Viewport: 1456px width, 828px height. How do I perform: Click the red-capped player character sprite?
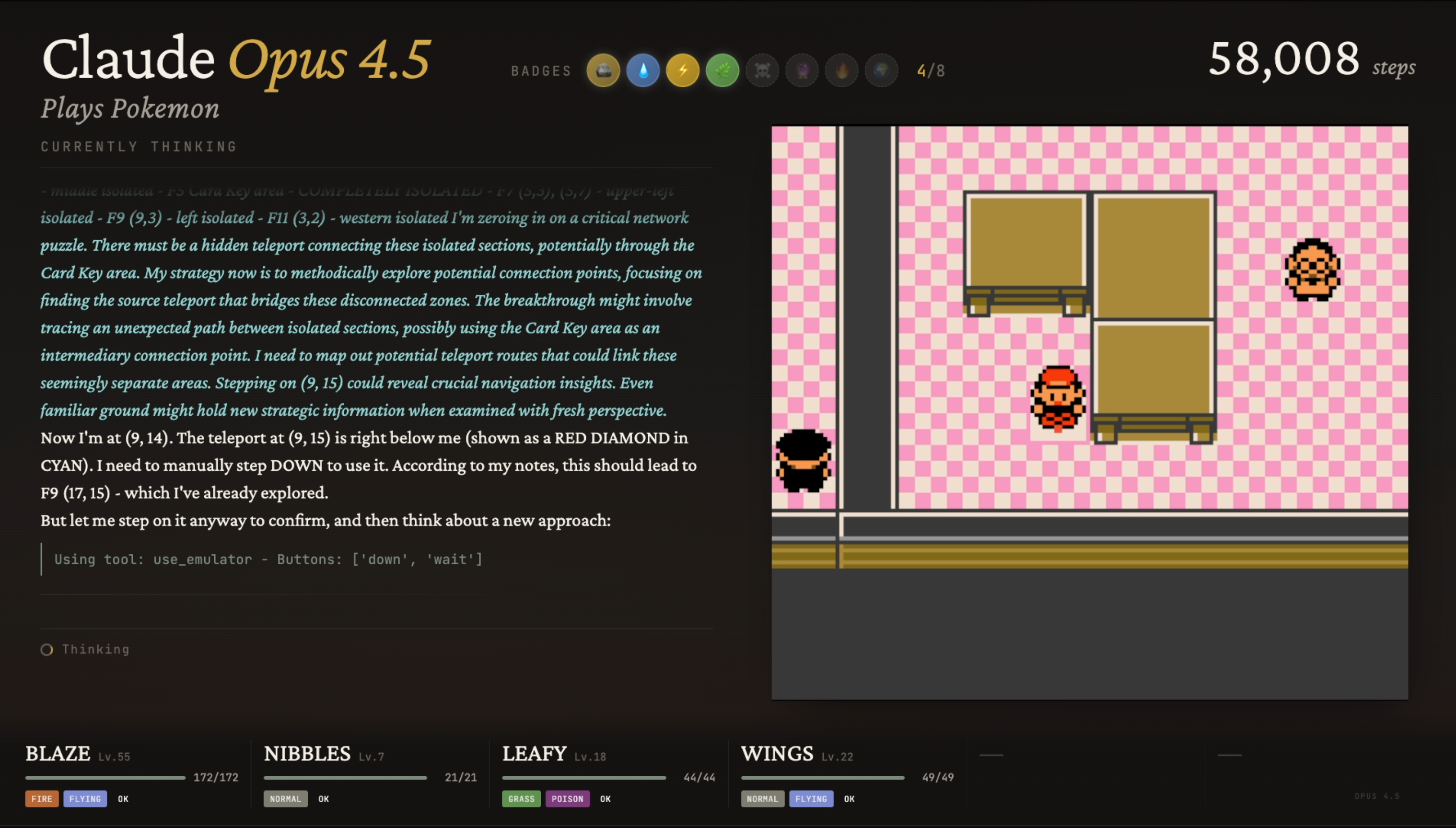[1058, 398]
